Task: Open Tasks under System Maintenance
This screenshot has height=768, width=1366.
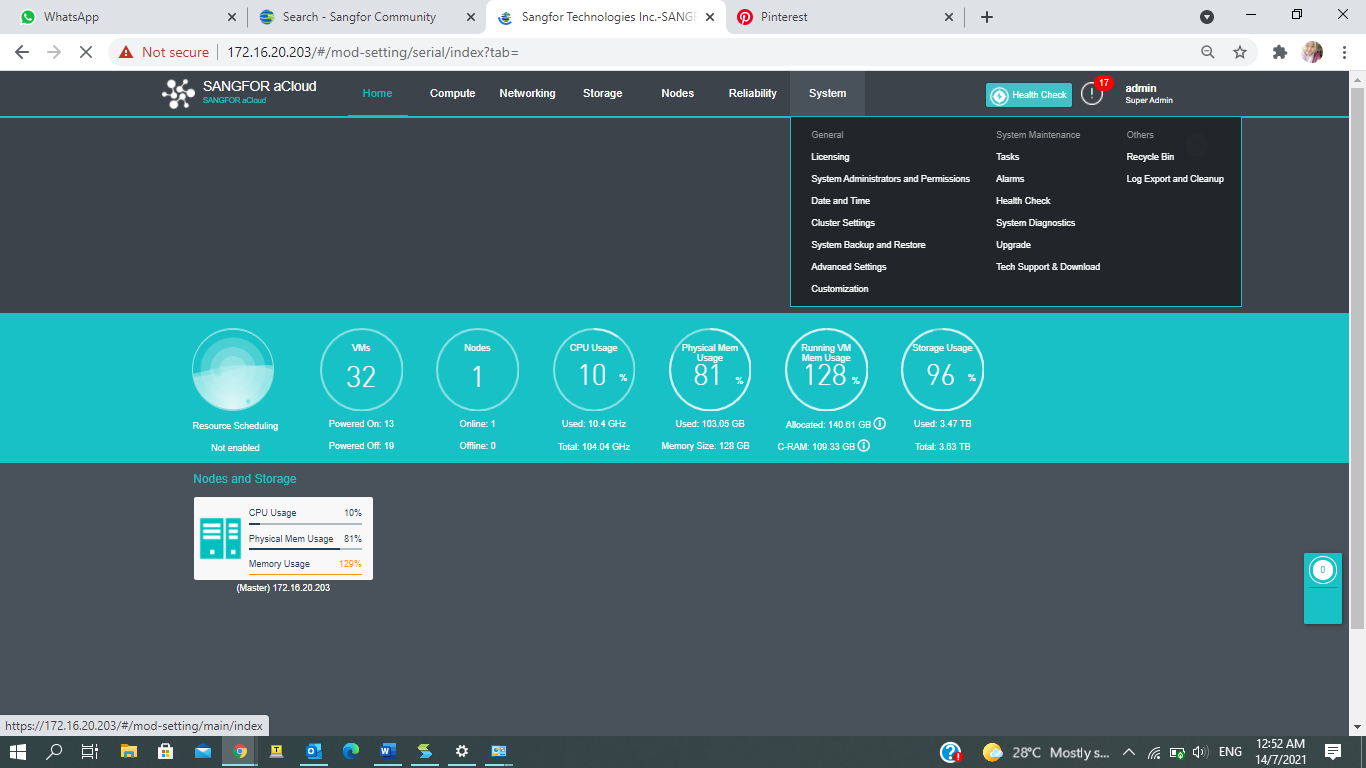Action: 1008,157
